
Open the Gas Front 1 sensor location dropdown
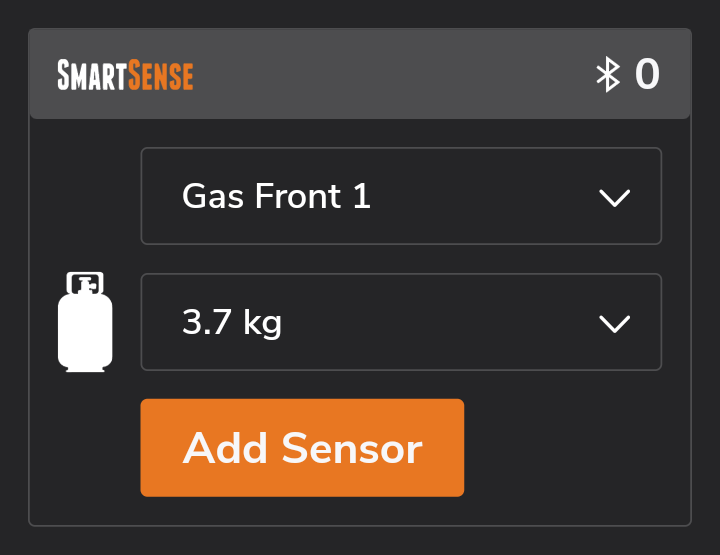tap(401, 196)
